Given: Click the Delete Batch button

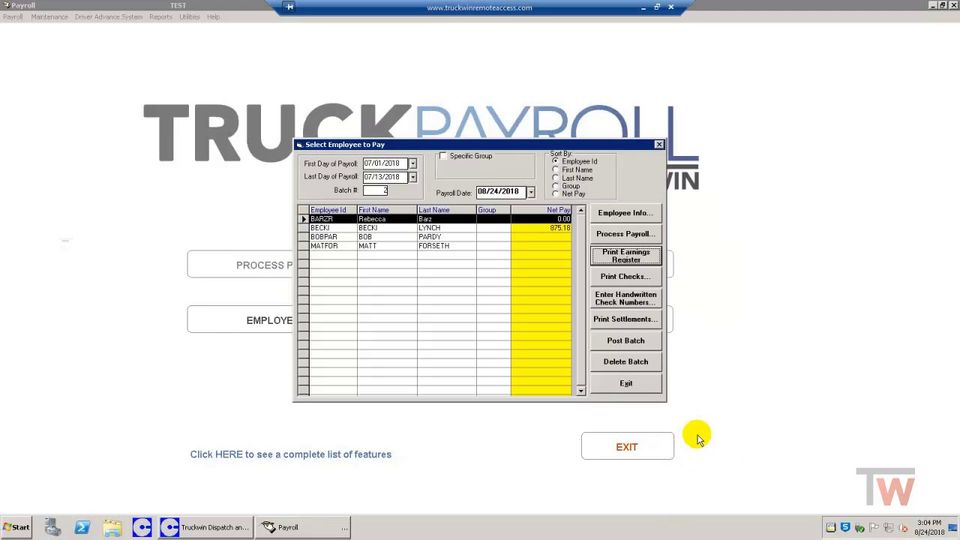Looking at the screenshot, I should 626,362.
